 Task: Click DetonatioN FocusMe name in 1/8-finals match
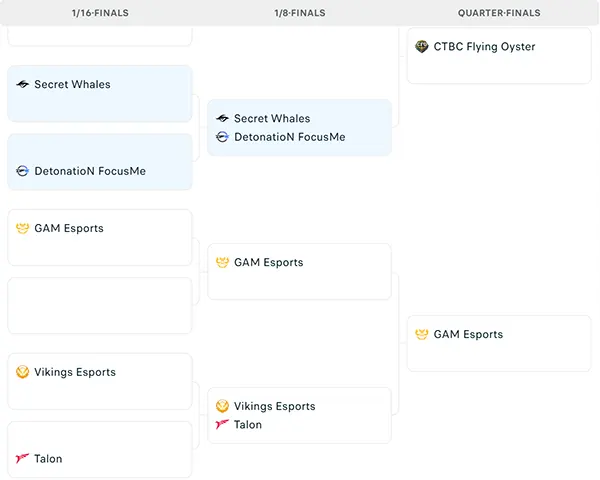click(290, 137)
